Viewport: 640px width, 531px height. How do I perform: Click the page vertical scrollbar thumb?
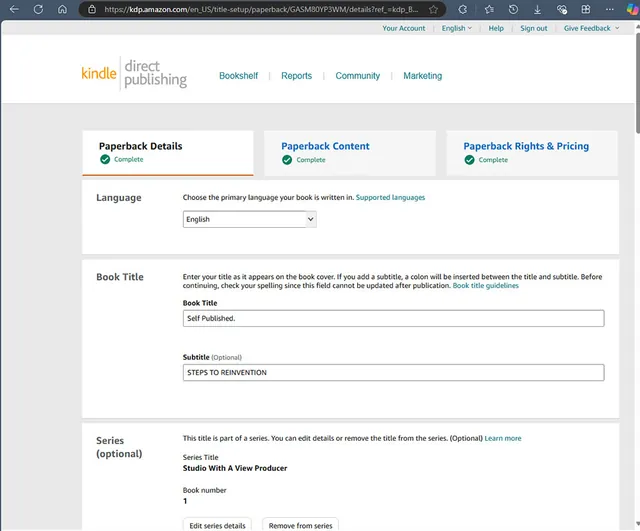637,82
